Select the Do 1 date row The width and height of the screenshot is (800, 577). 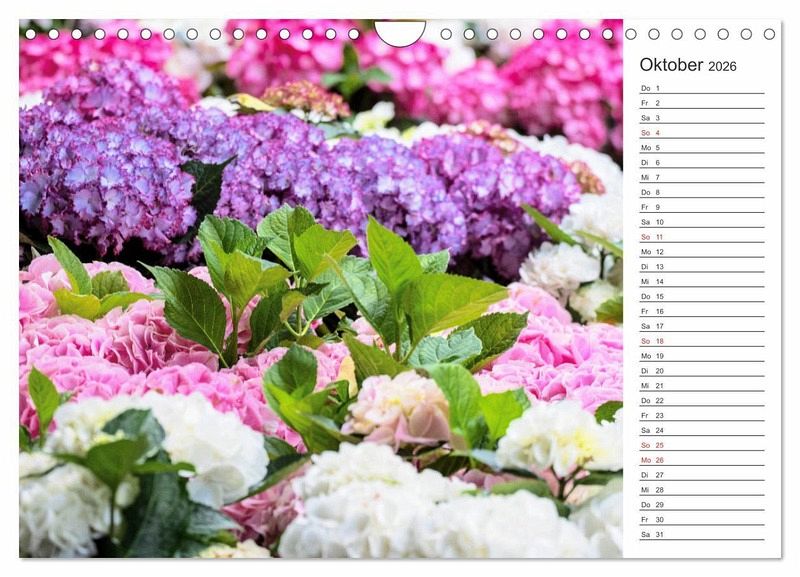pyautogui.click(x=700, y=88)
